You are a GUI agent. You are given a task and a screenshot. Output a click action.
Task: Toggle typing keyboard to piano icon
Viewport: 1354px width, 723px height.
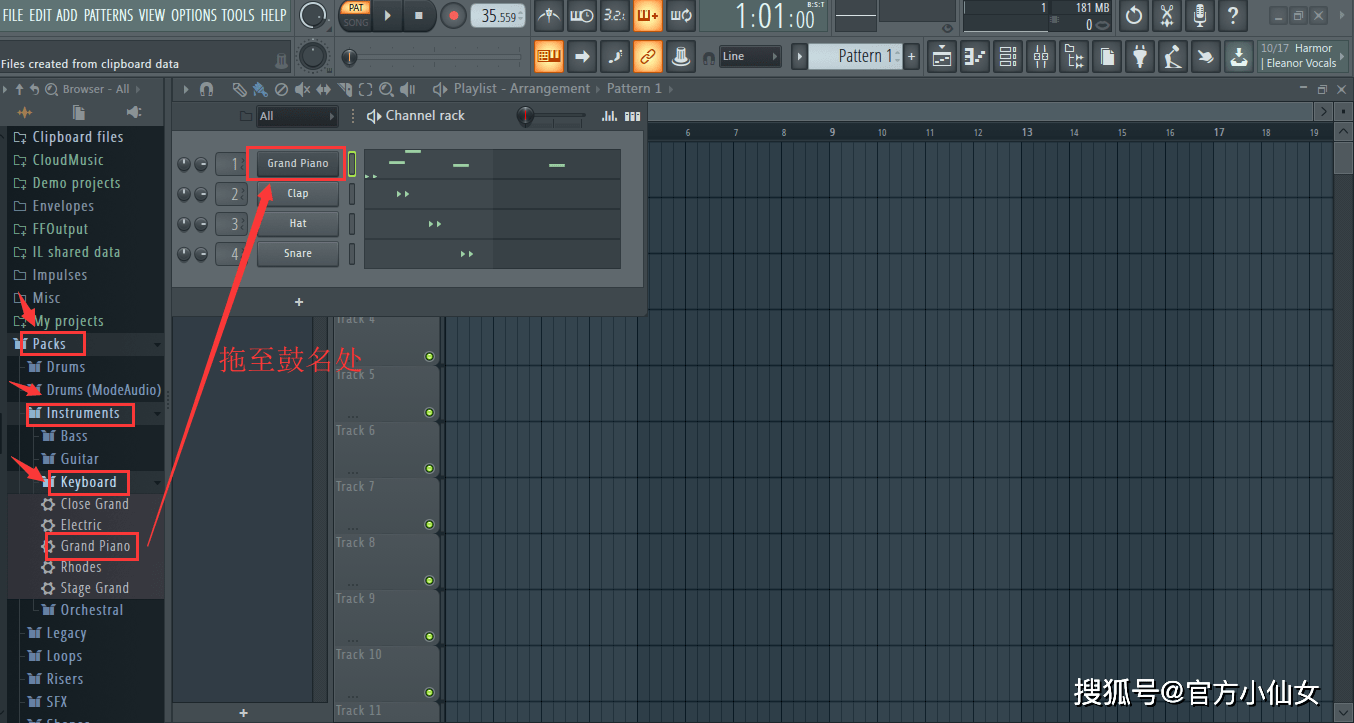548,57
